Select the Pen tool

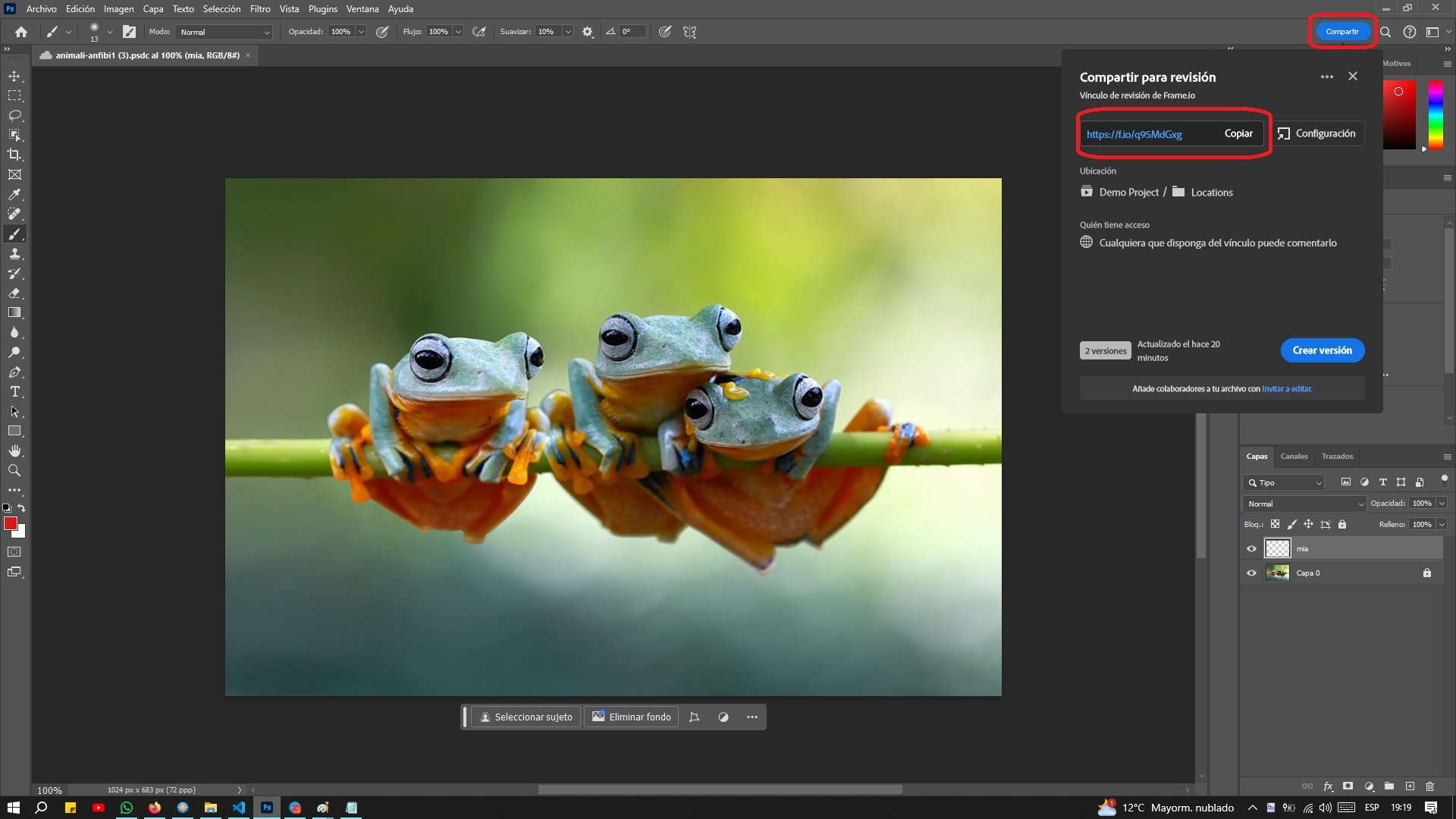coord(14,372)
